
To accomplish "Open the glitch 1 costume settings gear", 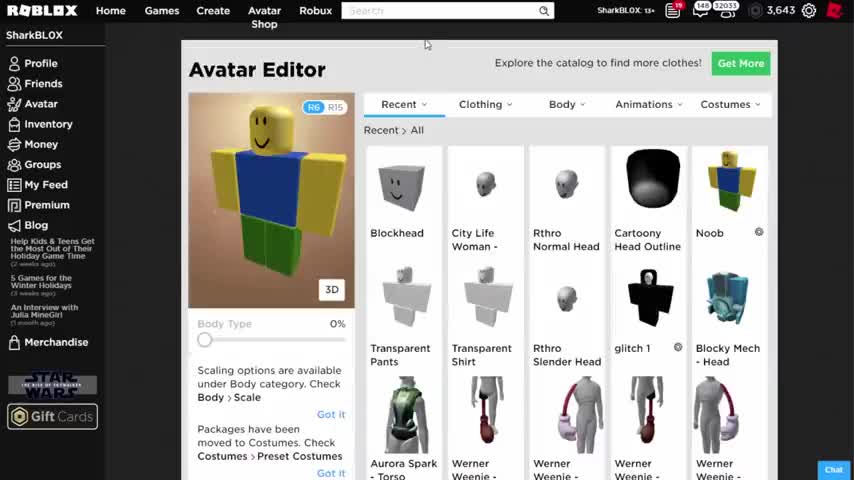I will point(678,347).
